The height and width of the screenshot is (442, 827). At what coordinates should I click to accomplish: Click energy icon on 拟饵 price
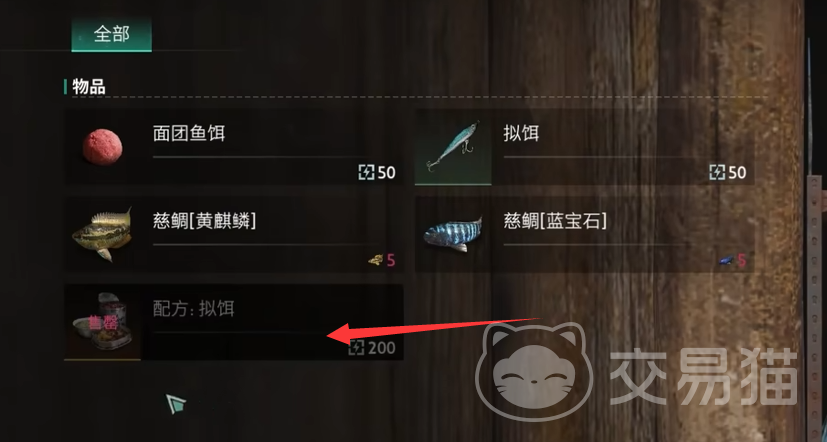pos(717,172)
